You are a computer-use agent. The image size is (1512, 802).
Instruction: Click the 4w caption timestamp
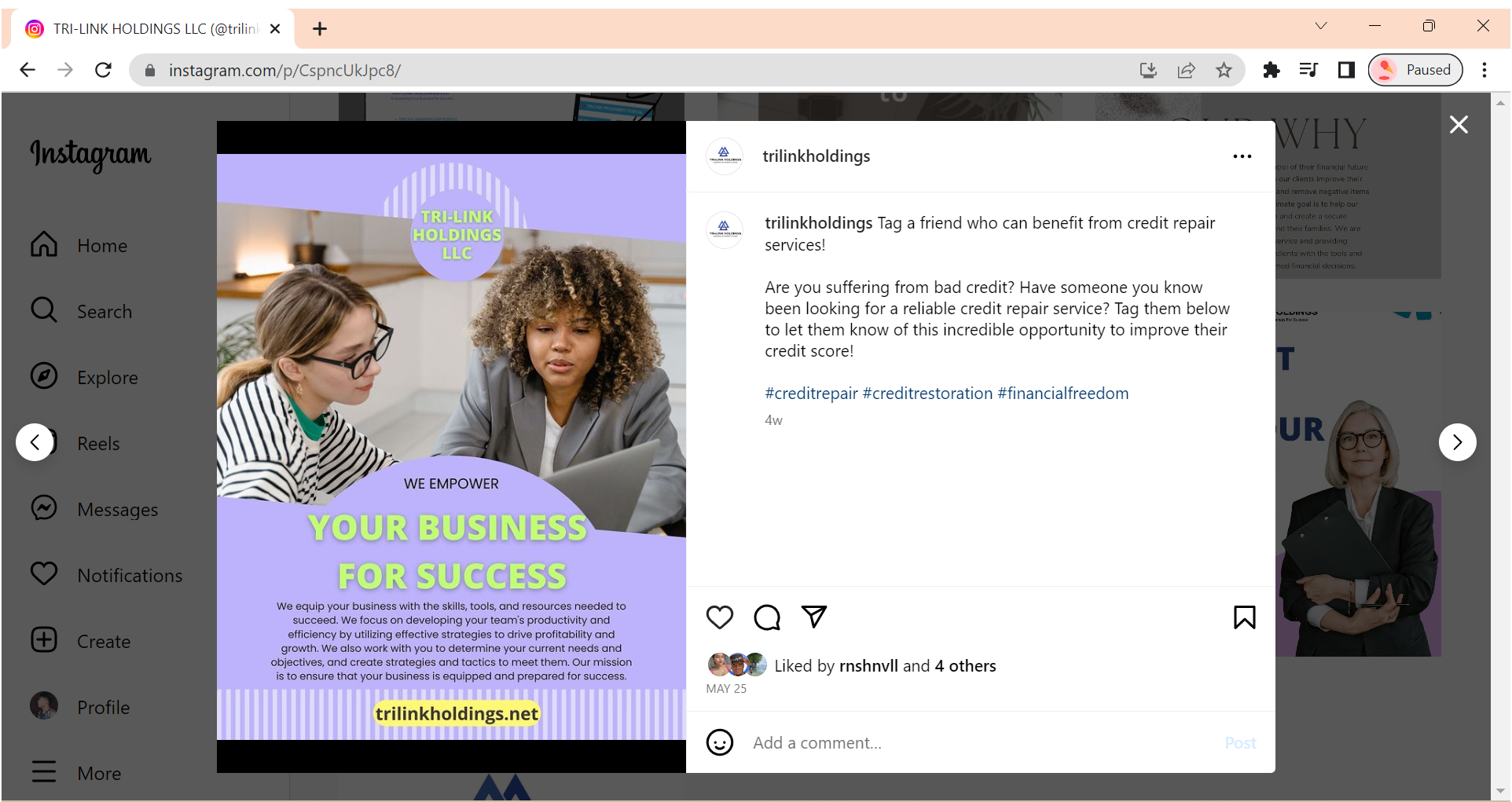click(x=773, y=420)
